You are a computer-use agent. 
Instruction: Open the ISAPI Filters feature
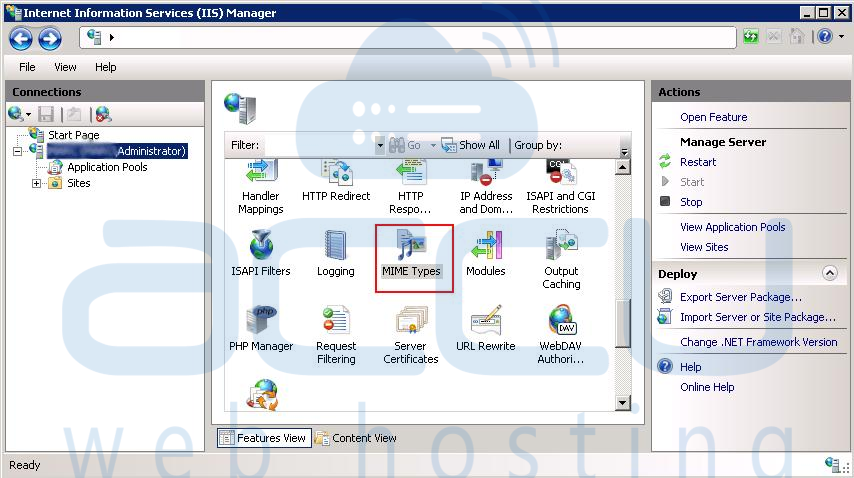click(x=261, y=253)
